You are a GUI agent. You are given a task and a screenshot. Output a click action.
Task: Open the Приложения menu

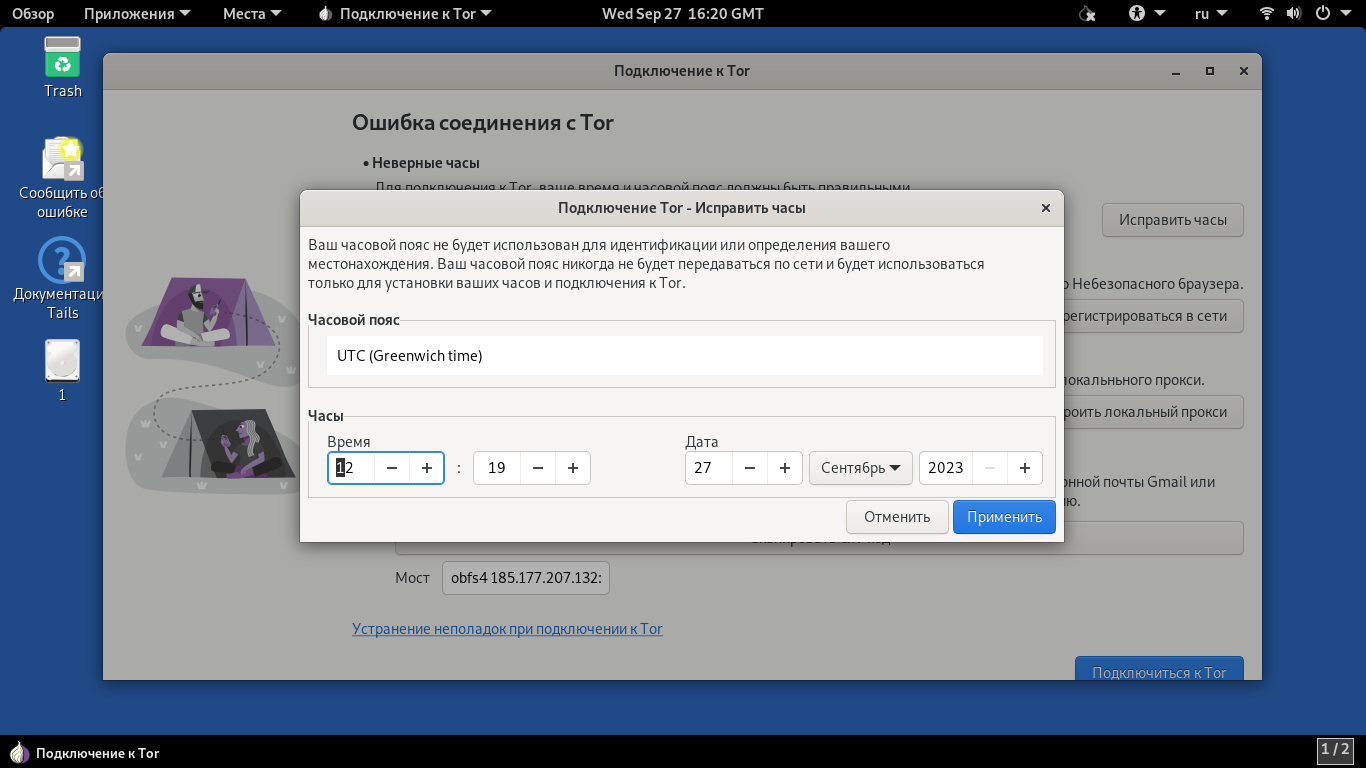coord(128,14)
